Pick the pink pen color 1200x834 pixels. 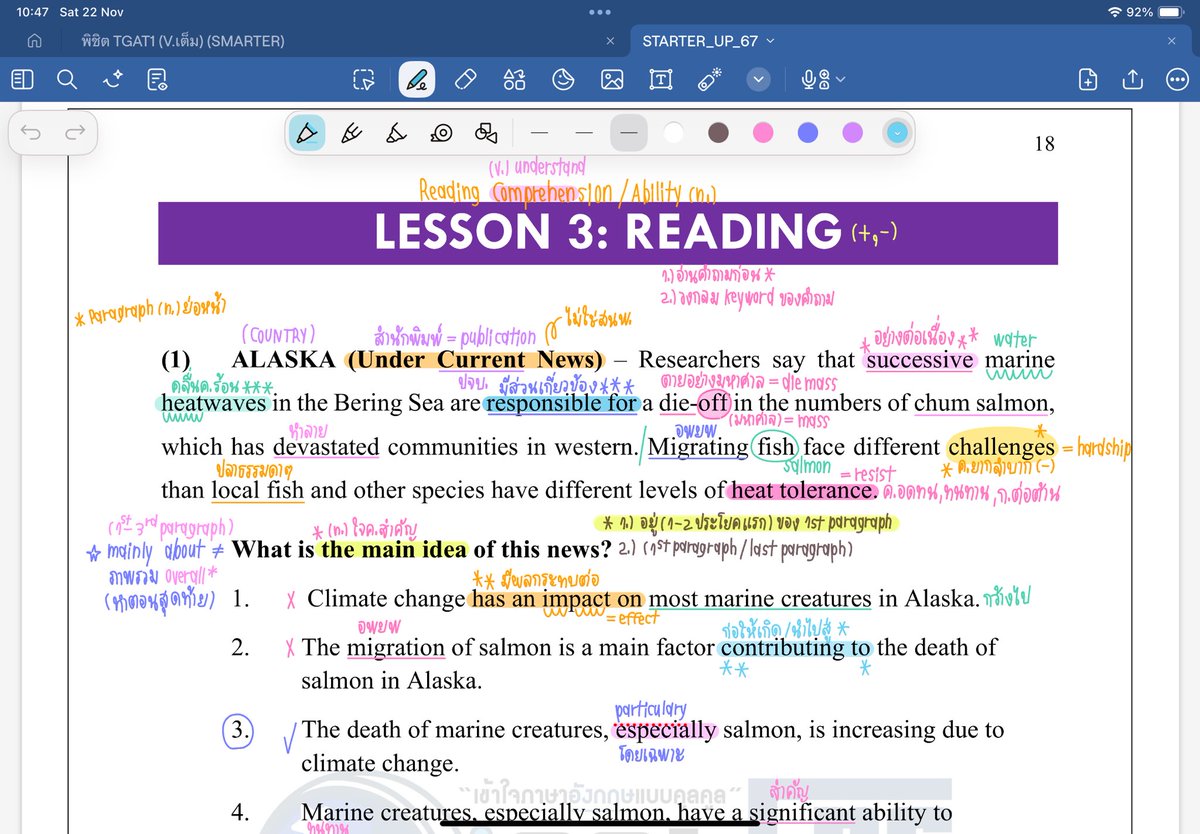(x=763, y=133)
